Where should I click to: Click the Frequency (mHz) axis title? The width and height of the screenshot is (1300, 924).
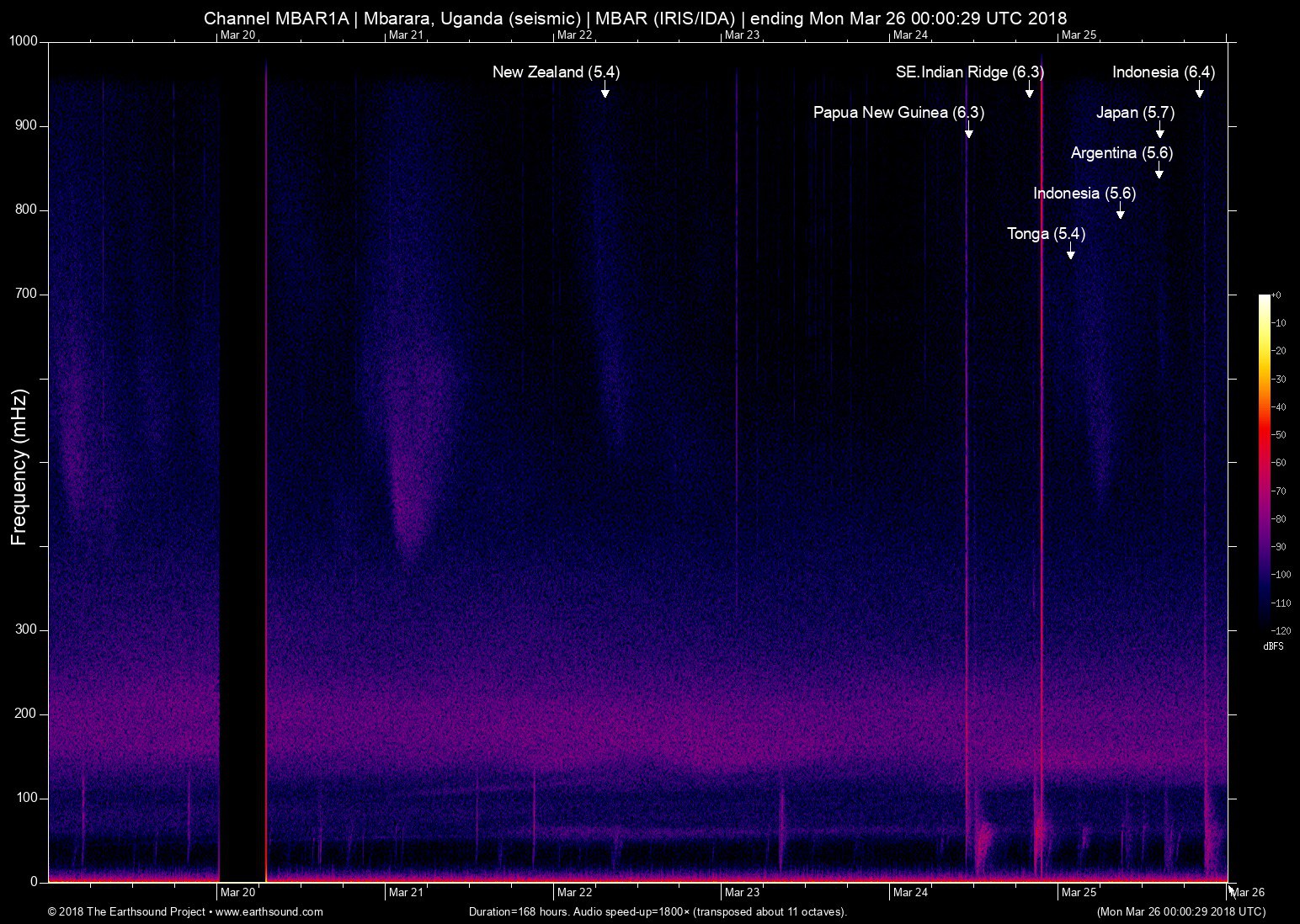tap(19, 467)
